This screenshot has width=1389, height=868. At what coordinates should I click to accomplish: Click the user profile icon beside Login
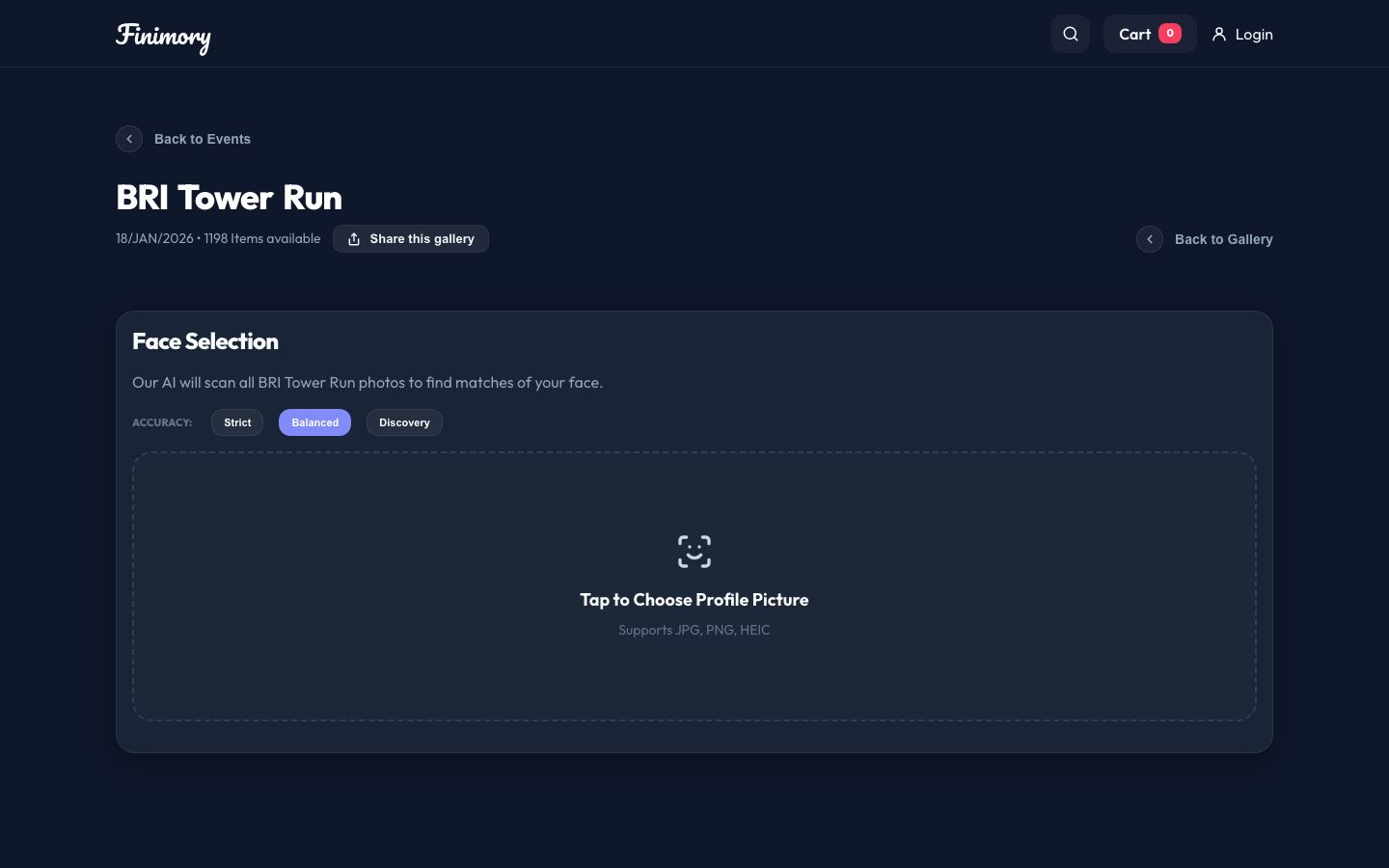pyautogui.click(x=1219, y=34)
